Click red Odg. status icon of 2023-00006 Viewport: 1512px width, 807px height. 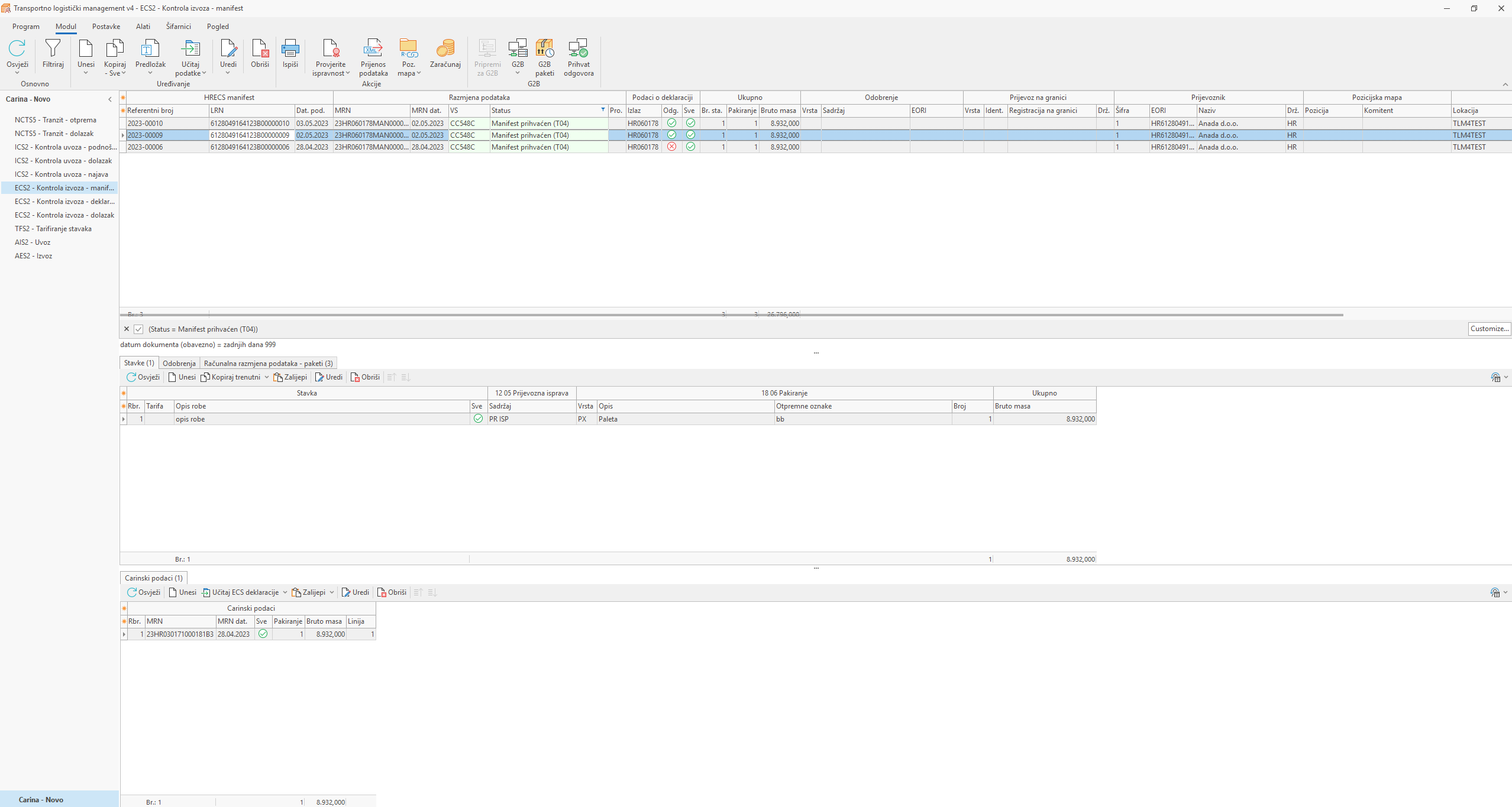click(x=671, y=147)
